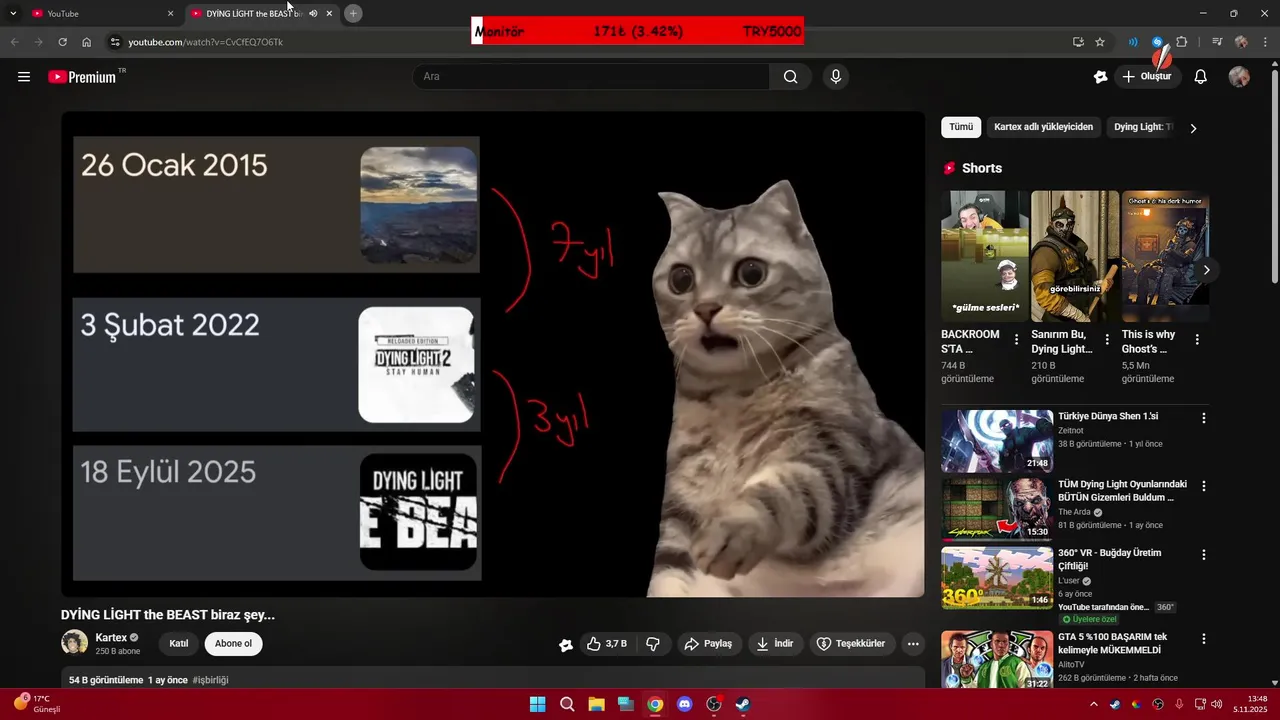Dislike the video
The width and height of the screenshot is (1280, 720).
pyautogui.click(x=653, y=644)
